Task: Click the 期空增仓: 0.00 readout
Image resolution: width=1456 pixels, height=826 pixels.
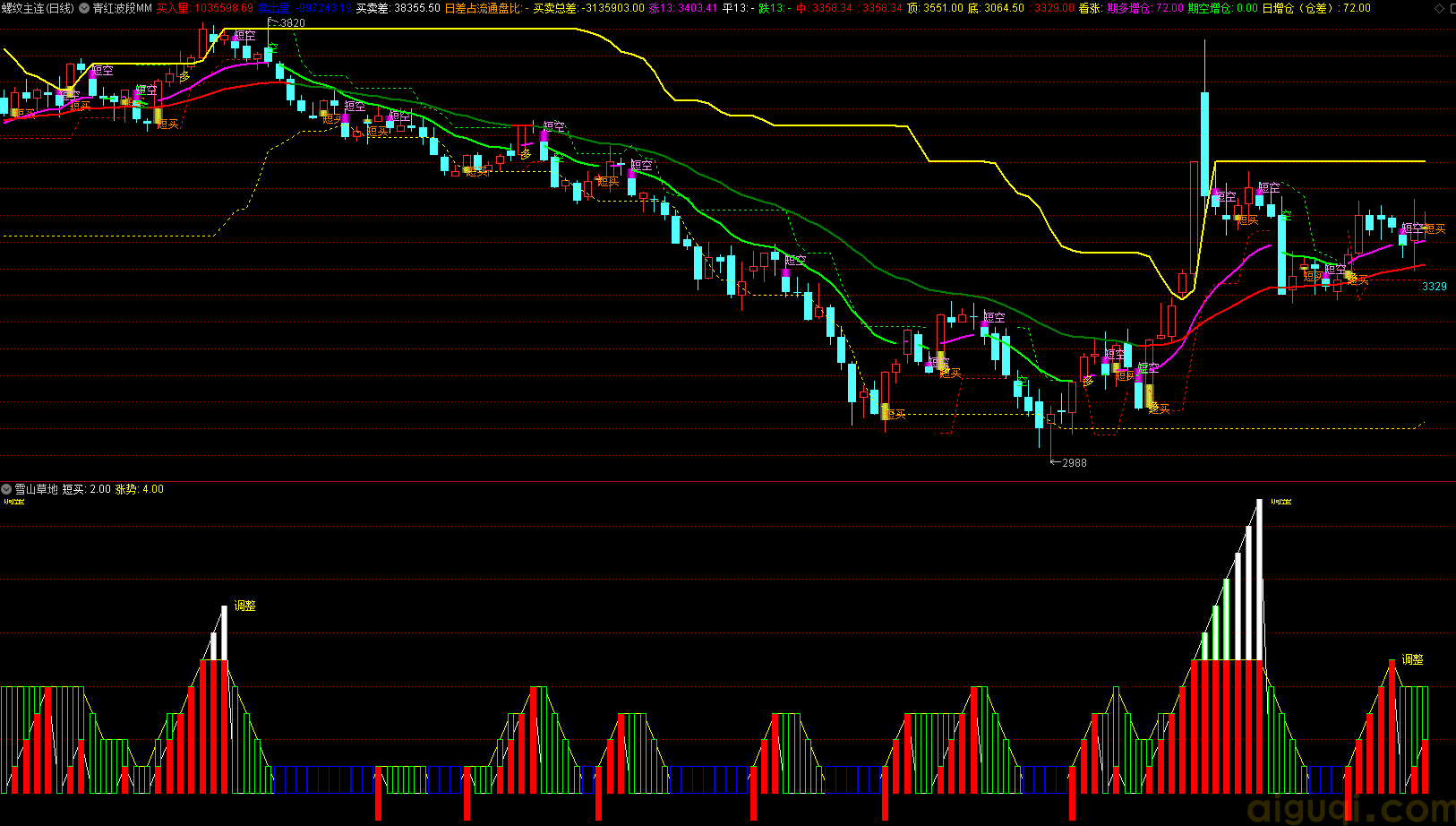Action: tap(1223, 8)
